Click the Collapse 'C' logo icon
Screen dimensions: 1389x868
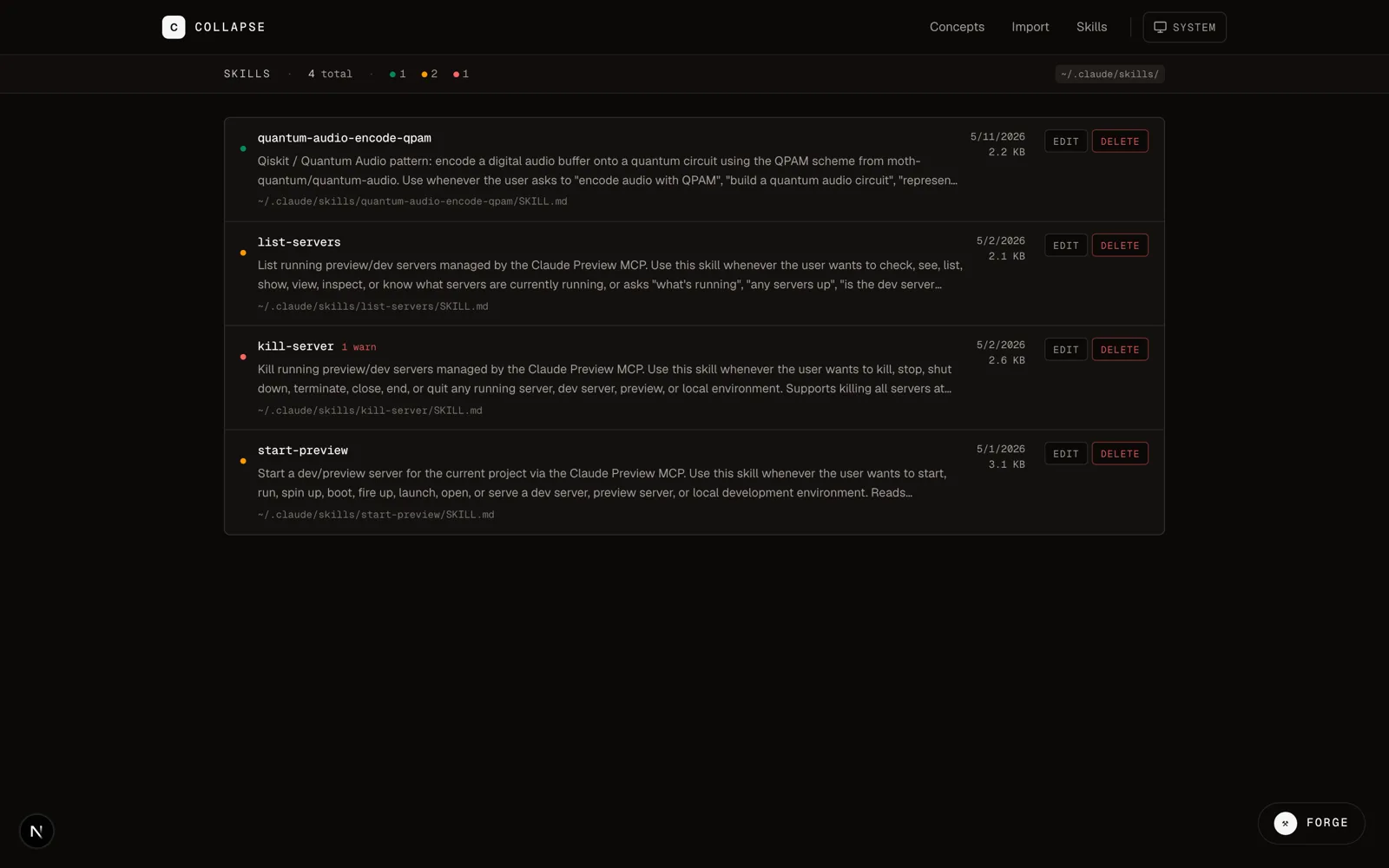tap(174, 27)
